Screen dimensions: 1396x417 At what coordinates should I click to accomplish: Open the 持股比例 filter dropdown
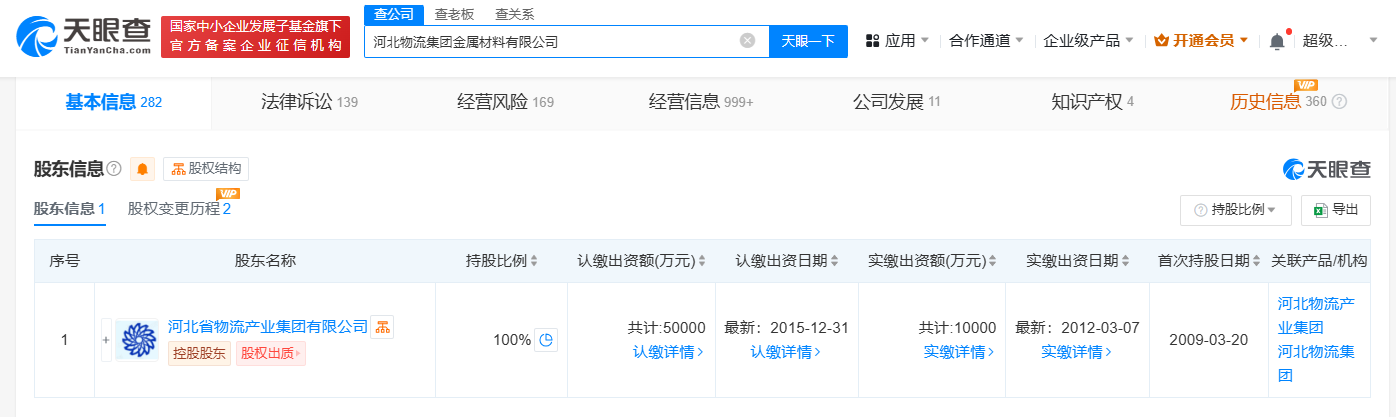(1236, 210)
